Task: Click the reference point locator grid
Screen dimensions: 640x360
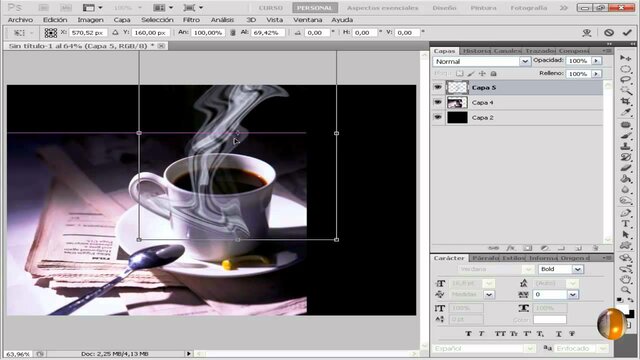Action: [x=51, y=33]
